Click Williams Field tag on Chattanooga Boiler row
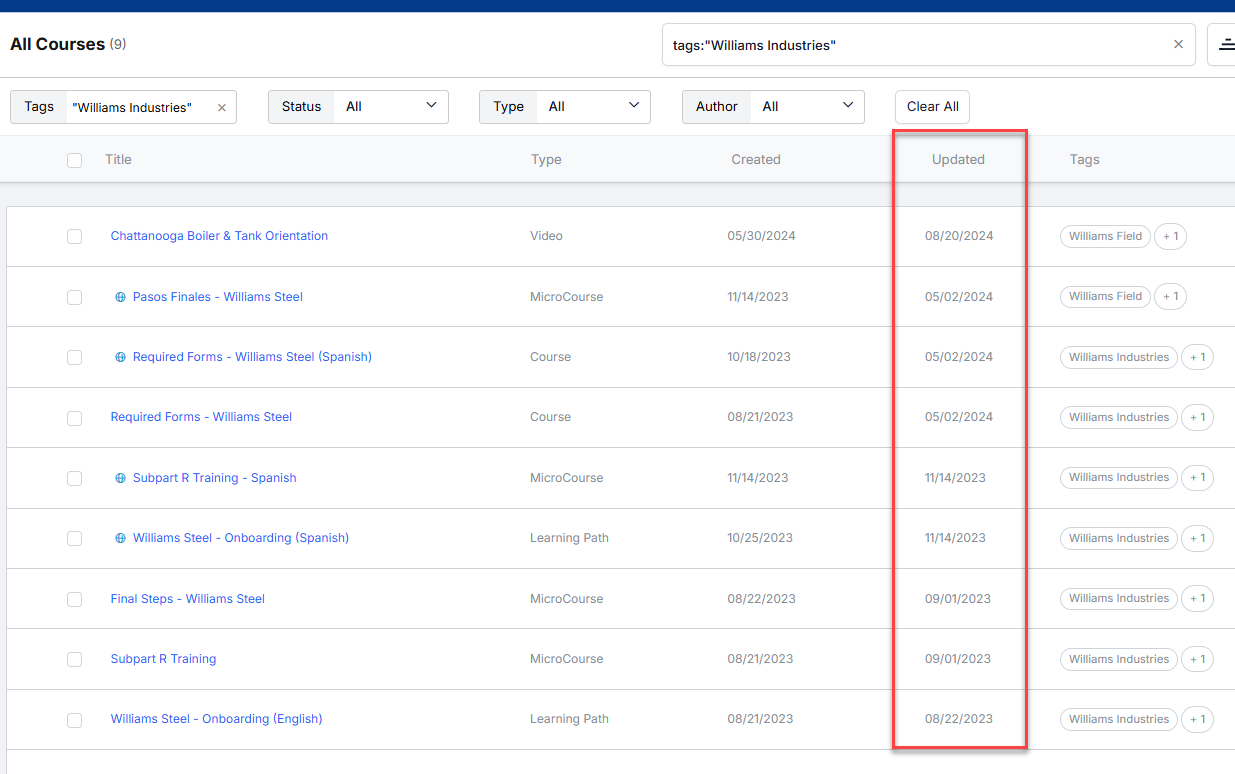Image resolution: width=1235 pixels, height=774 pixels. 1105,236
